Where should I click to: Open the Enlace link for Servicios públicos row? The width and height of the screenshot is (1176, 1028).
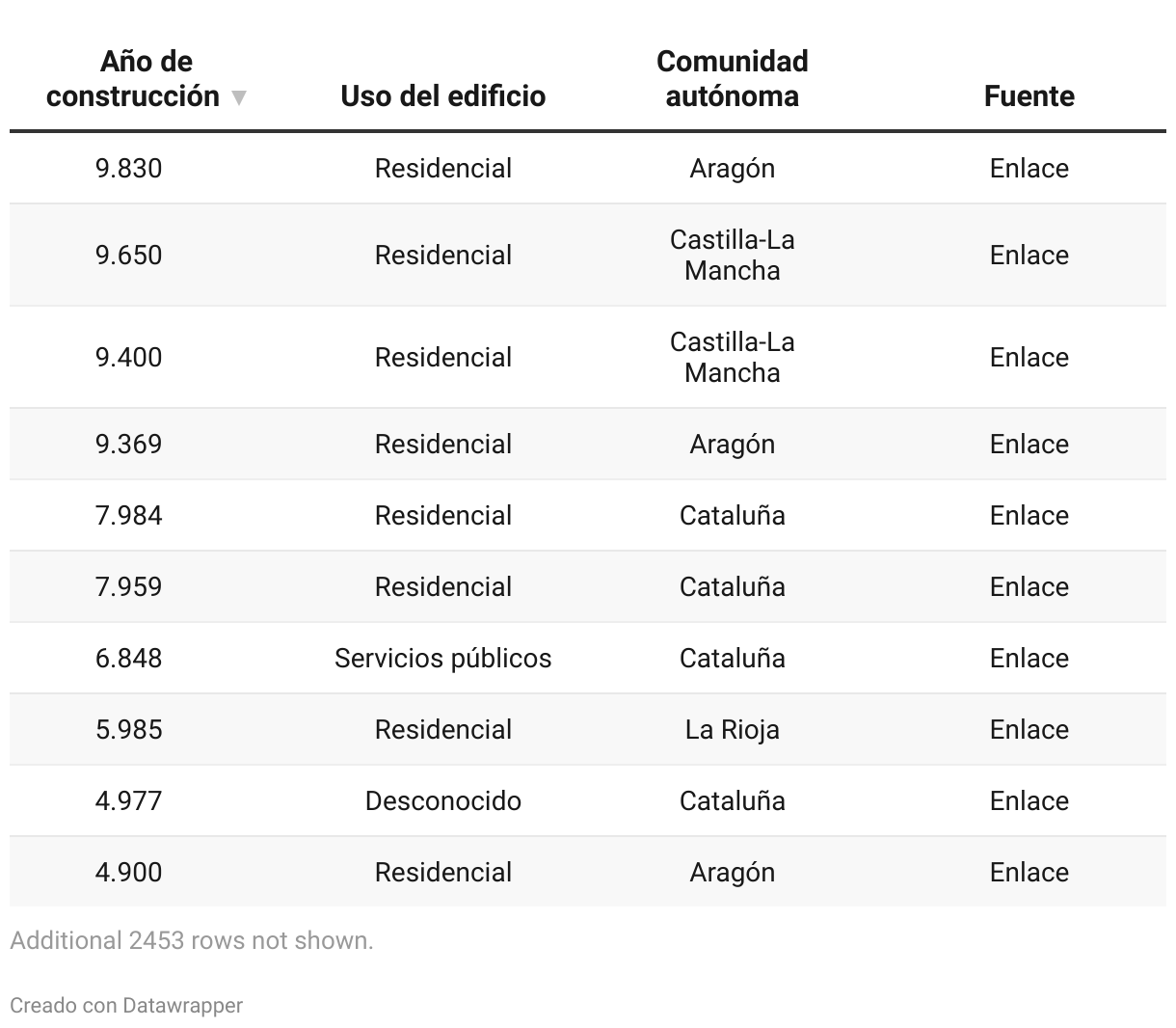(1029, 658)
